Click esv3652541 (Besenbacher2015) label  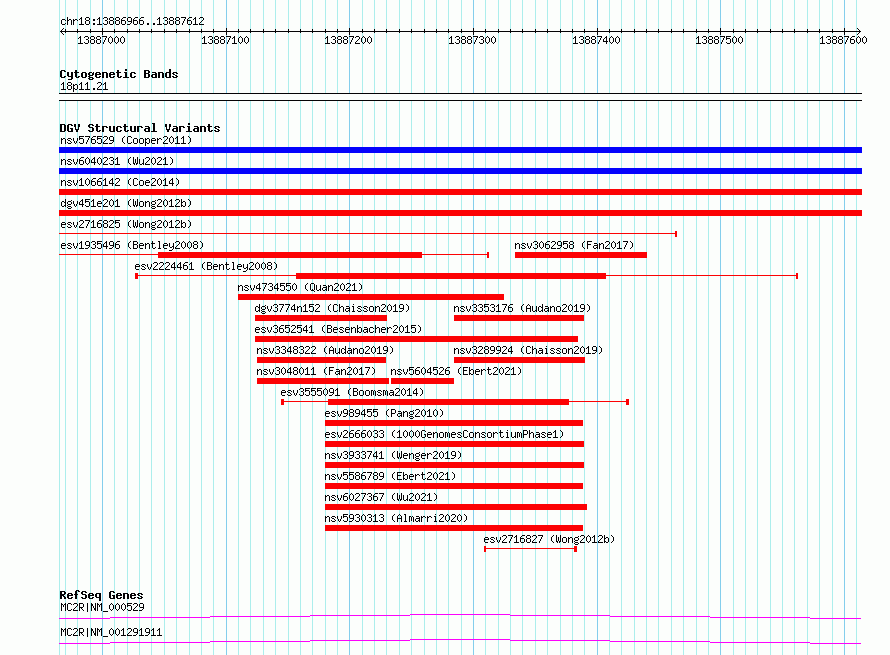338,329
